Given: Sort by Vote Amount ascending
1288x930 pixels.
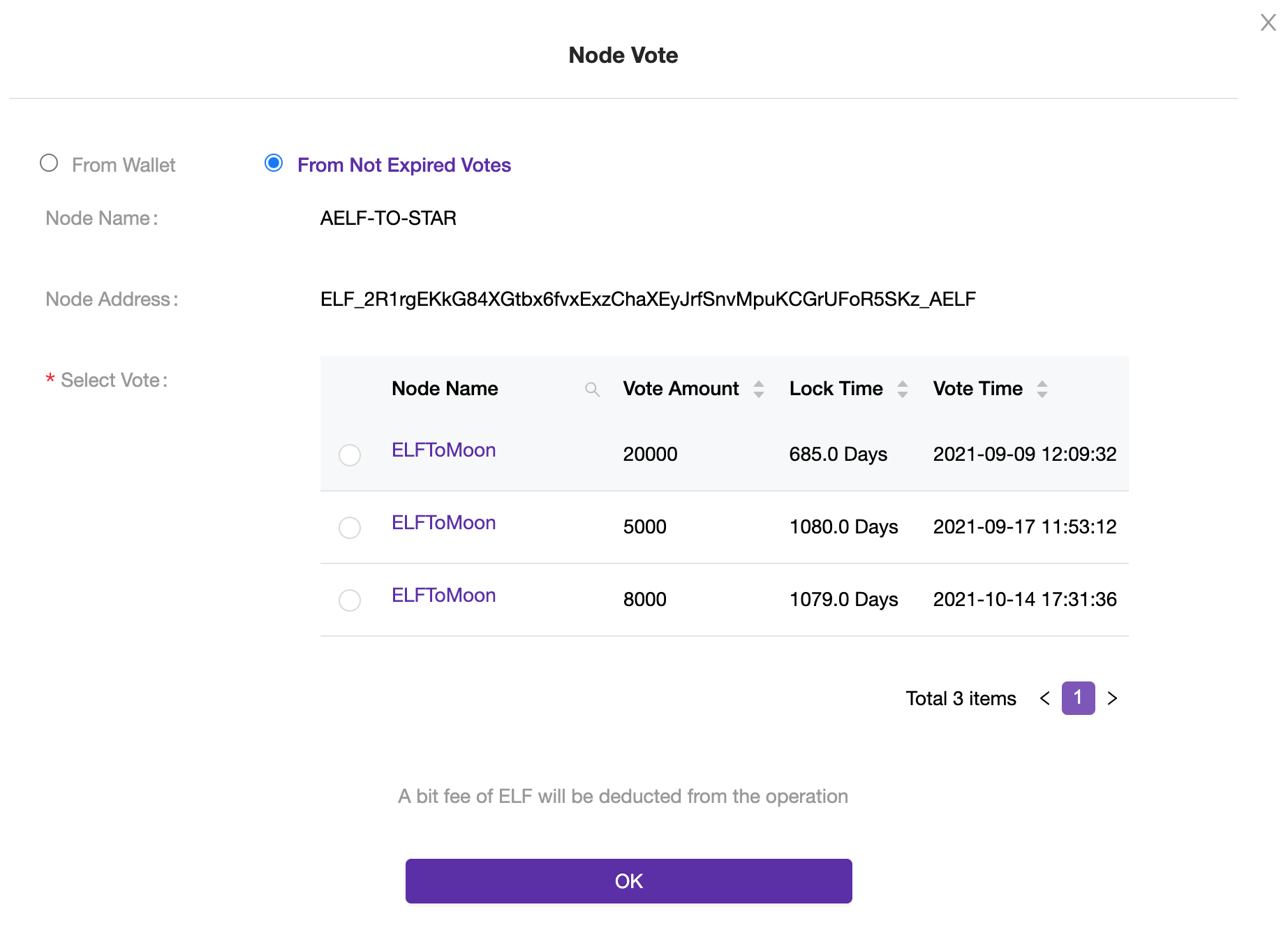Looking at the screenshot, I should tap(758, 383).
